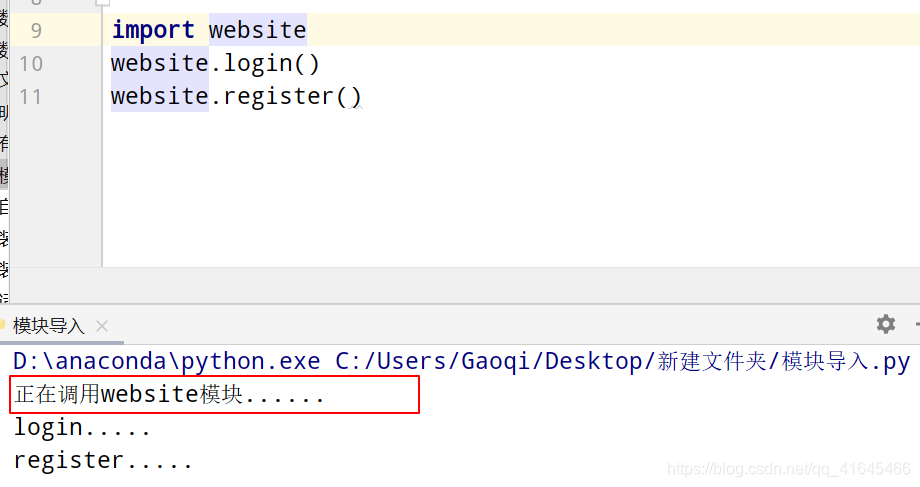This screenshot has height=487, width=920.
Task: Click the 正在调用website模块 output line
Action: (169, 394)
